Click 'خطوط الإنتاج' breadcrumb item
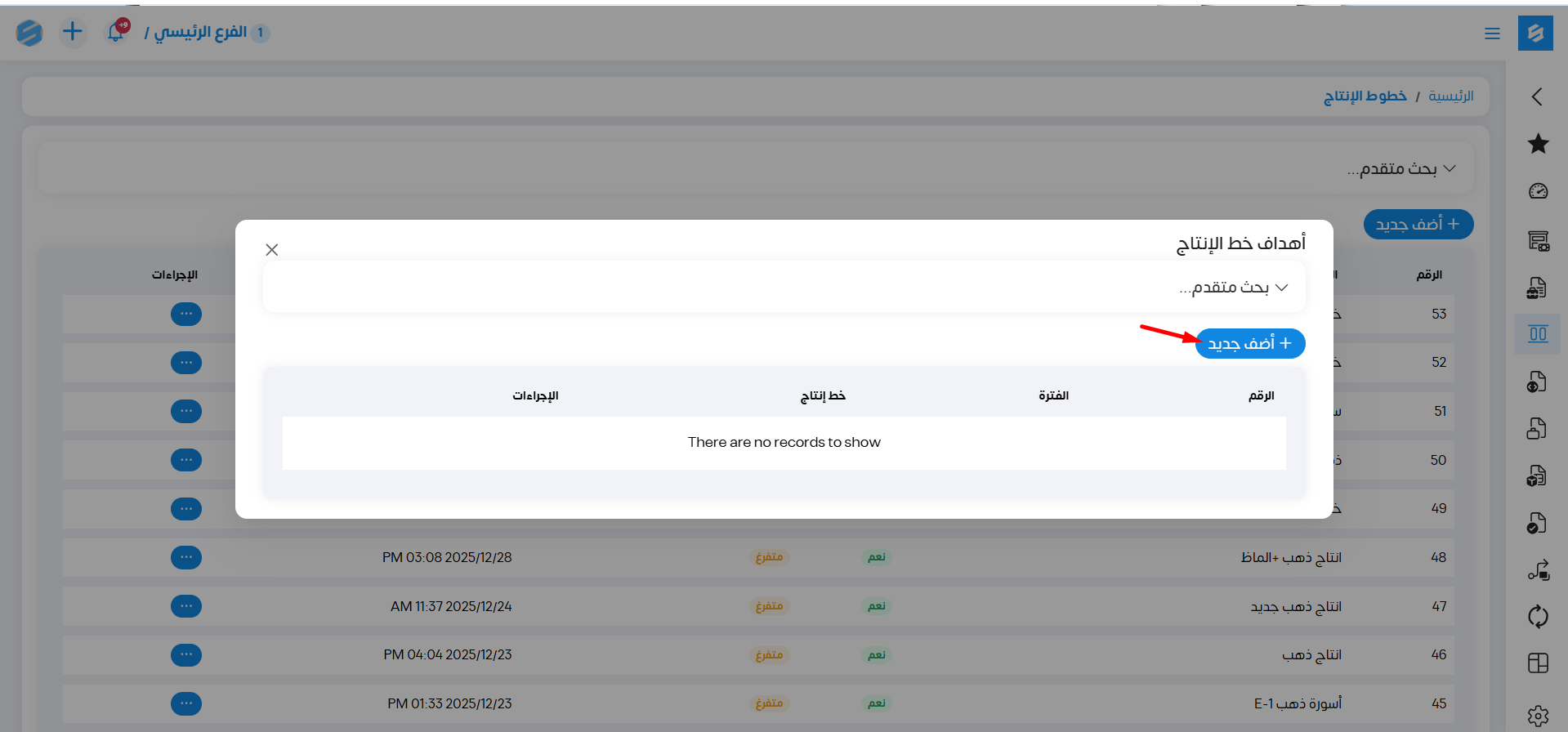This screenshot has width=1568, height=732. [1365, 96]
